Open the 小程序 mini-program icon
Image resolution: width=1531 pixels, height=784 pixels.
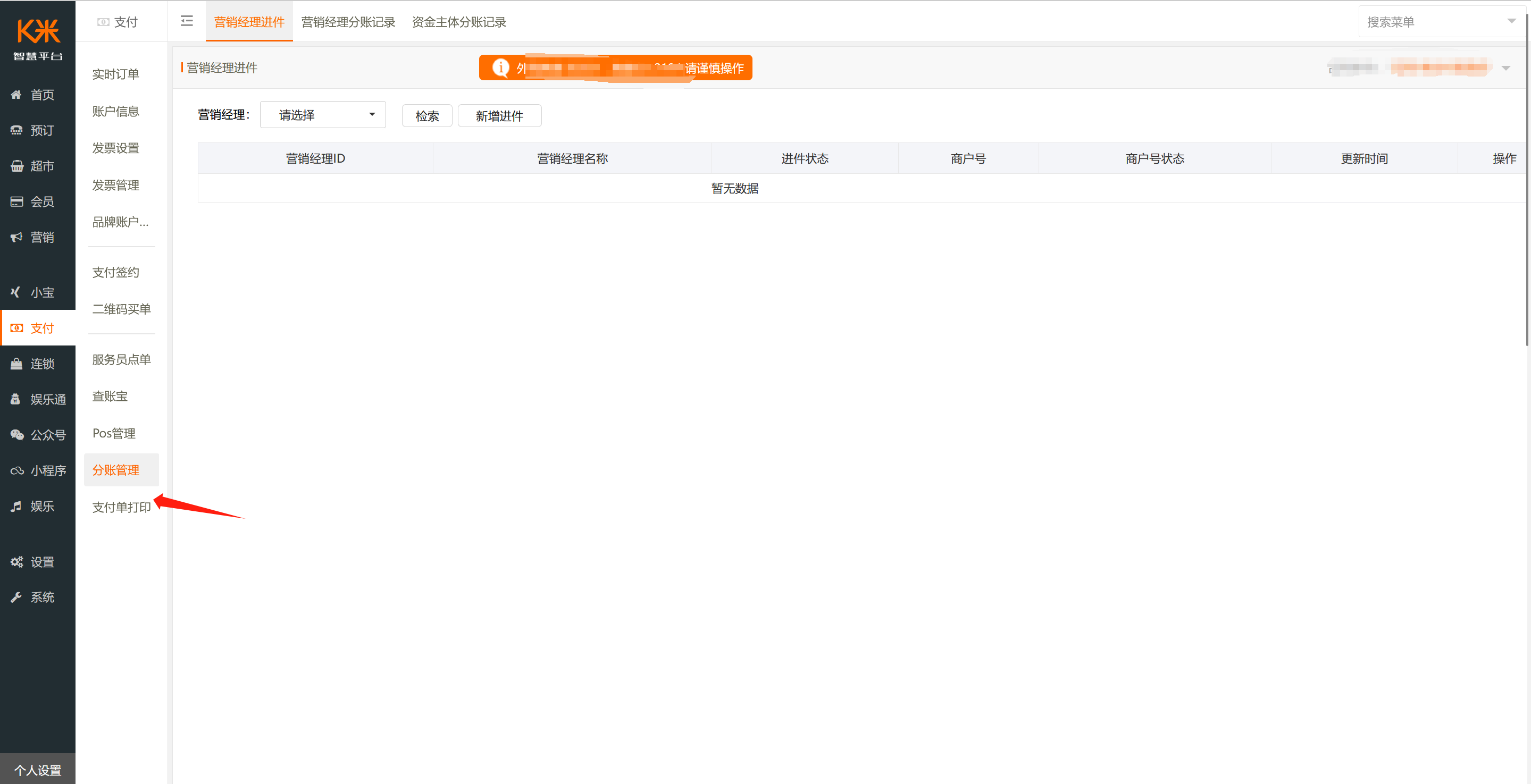coord(16,470)
